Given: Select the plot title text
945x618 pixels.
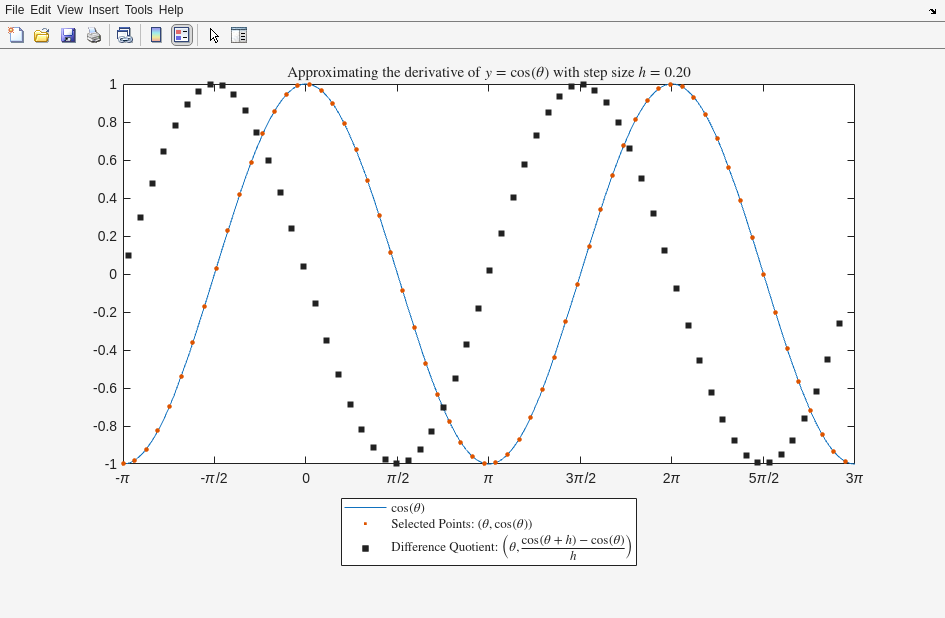Looking at the screenshot, I should click(488, 72).
